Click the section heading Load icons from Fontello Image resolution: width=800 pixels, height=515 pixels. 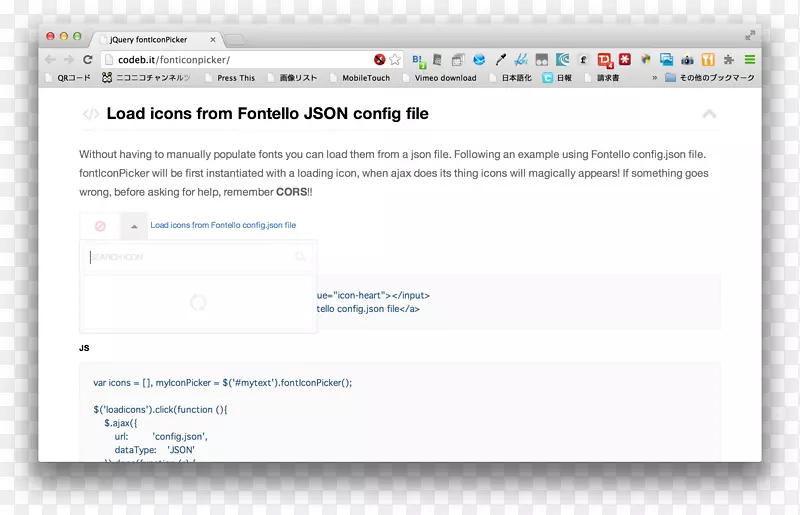coord(267,113)
